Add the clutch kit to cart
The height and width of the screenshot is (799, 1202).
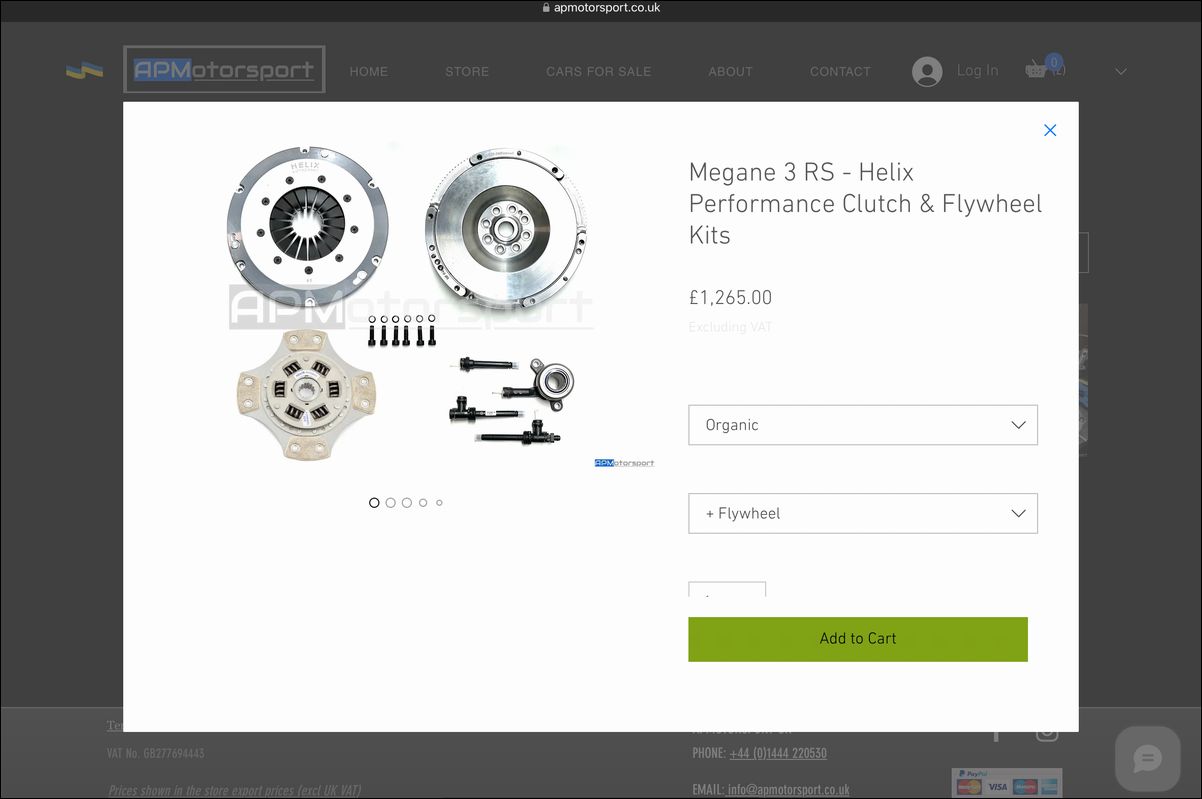(x=858, y=639)
